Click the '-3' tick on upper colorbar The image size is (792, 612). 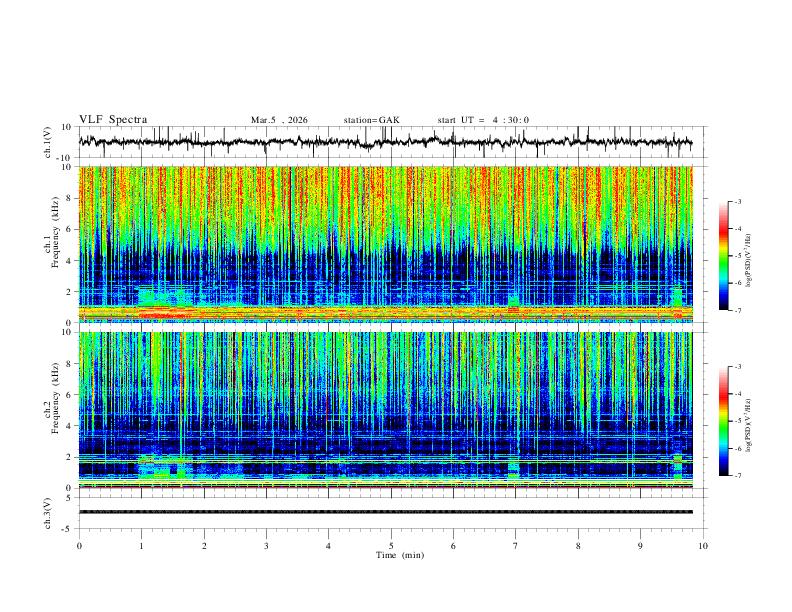(x=737, y=202)
